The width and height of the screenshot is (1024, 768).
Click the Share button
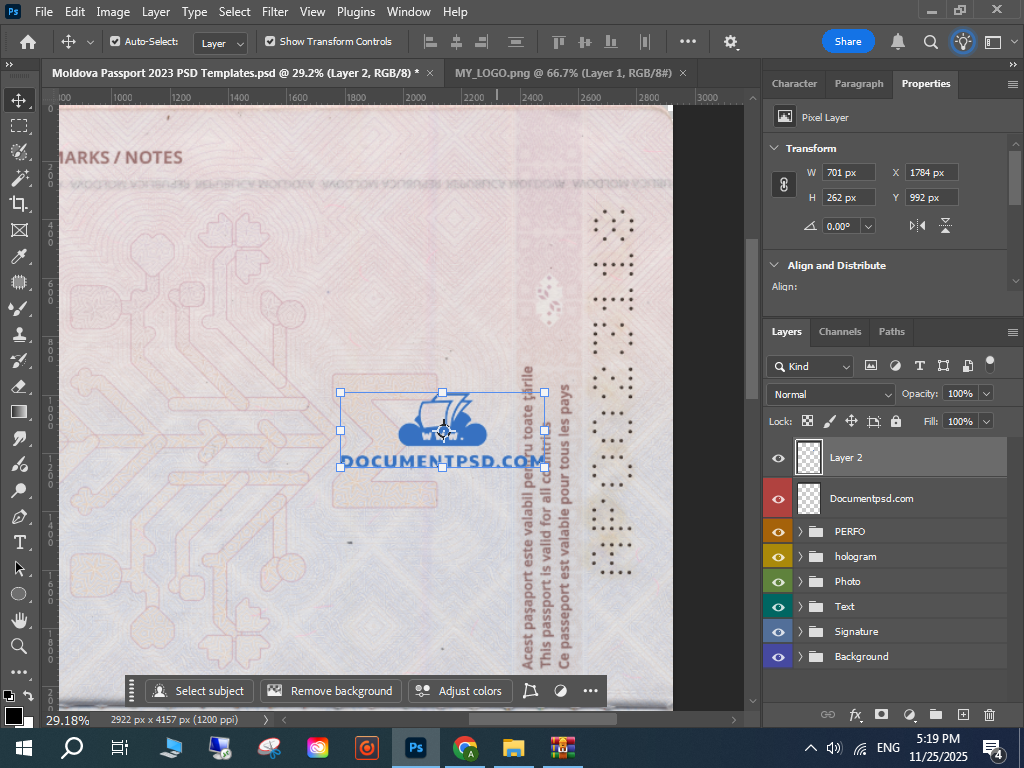847,42
